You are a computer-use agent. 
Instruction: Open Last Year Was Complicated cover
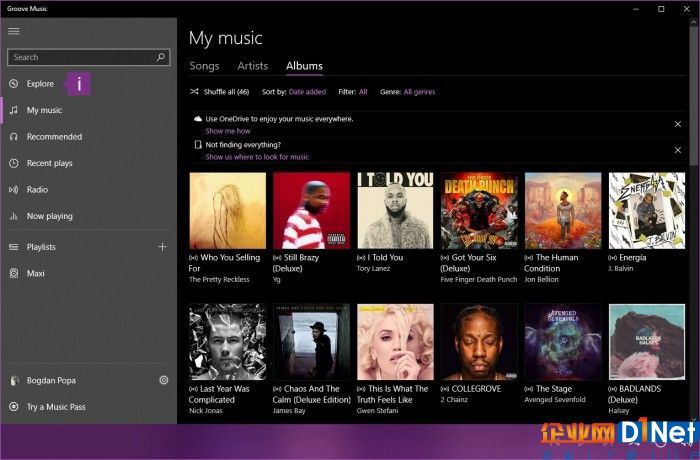tap(228, 342)
